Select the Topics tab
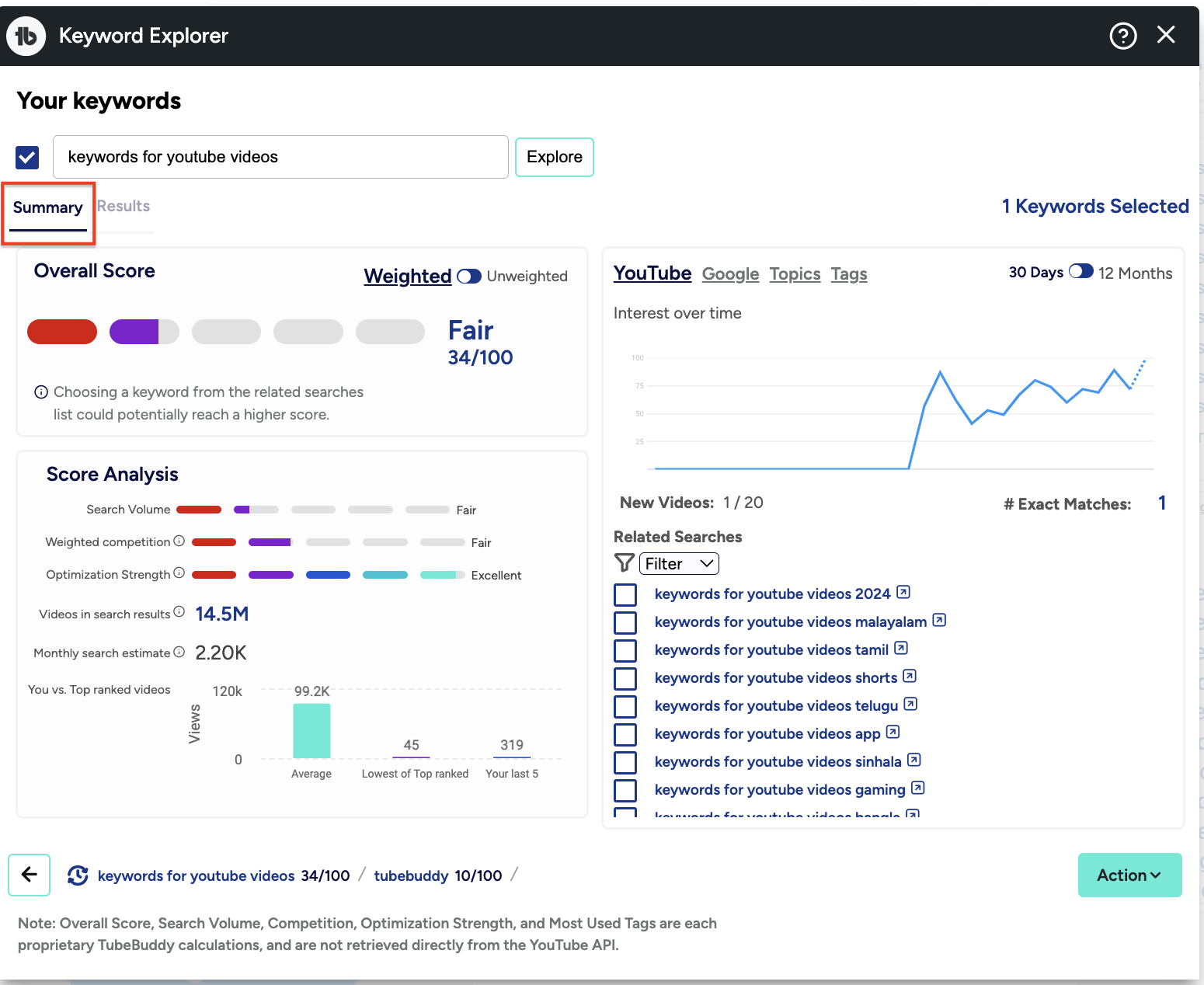1204x985 pixels. [x=795, y=274]
